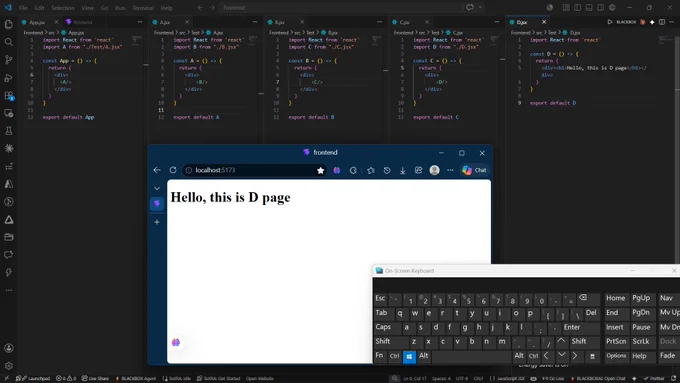Screen dimensions: 680x383
Task: Open the Terminal menu
Action: click(x=143, y=8)
